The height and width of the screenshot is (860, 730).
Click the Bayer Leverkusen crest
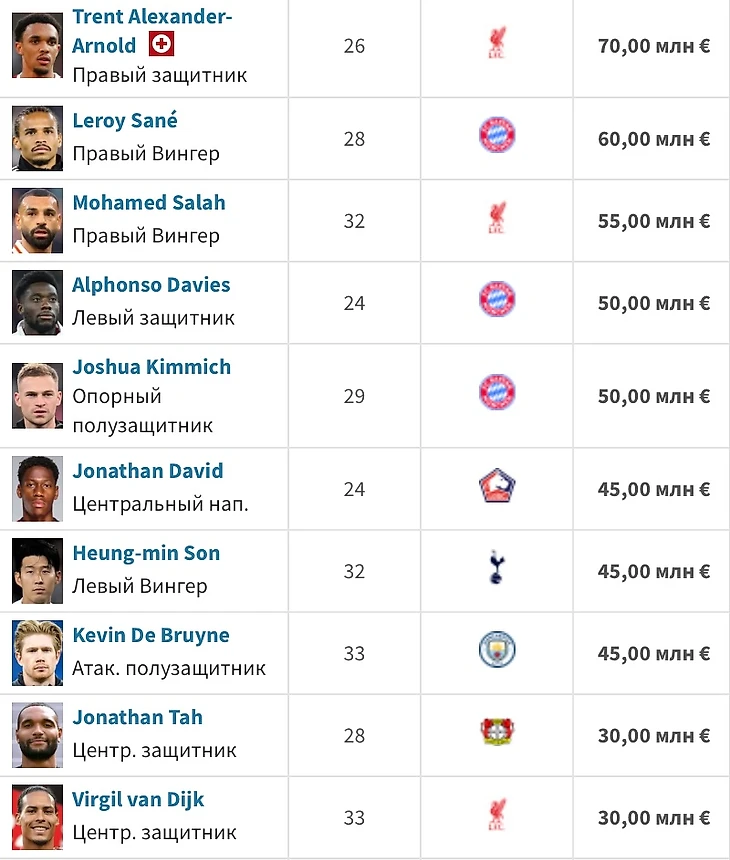pyautogui.click(x=496, y=733)
